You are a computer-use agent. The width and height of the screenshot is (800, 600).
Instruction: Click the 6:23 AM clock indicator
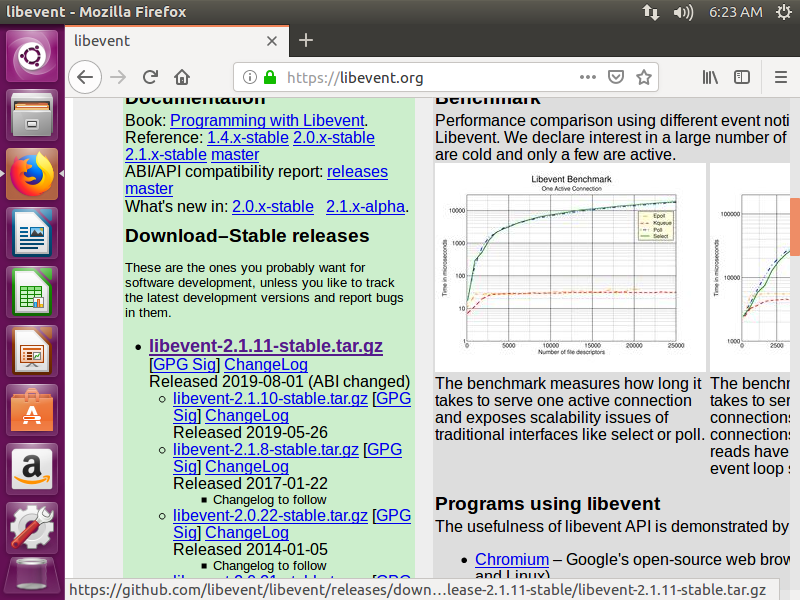[736, 12]
